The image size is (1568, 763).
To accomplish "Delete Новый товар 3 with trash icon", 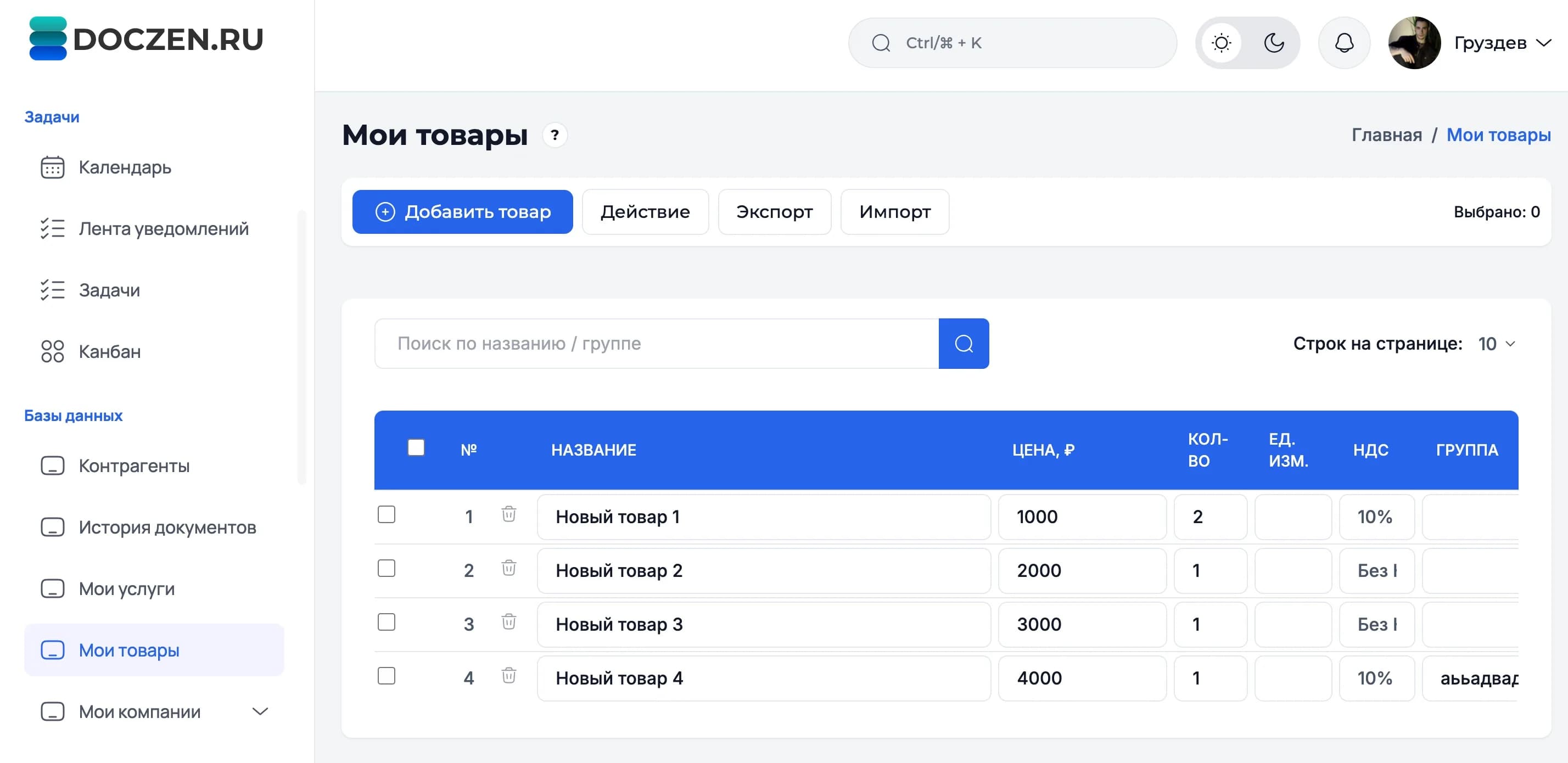I will click(509, 622).
